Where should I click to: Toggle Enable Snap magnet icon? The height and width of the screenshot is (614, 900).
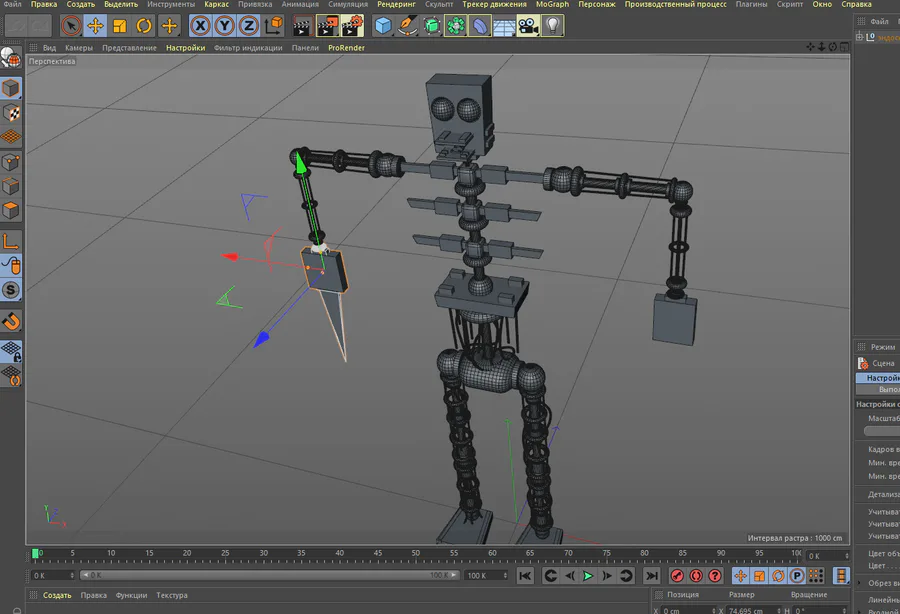click(x=11, y=321)
